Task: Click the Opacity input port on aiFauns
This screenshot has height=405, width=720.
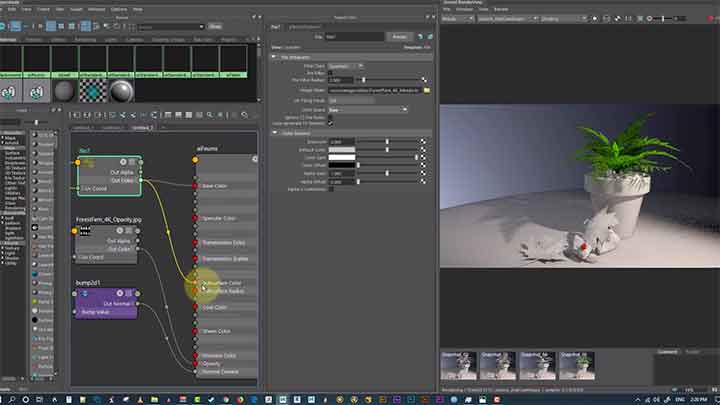Action: 195,363
